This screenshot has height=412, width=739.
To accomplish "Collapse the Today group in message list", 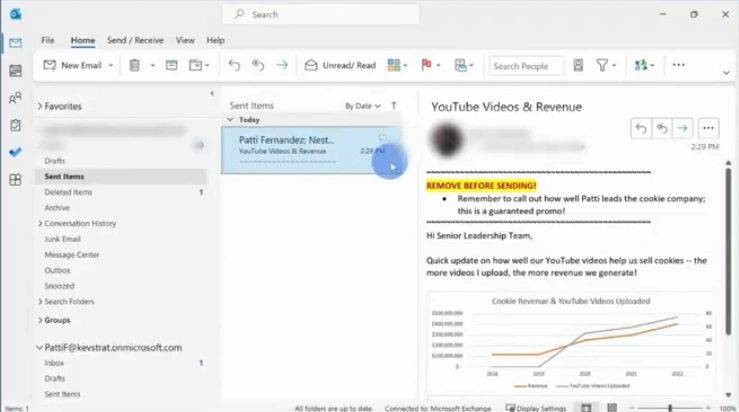I will [x=230, y=120].
